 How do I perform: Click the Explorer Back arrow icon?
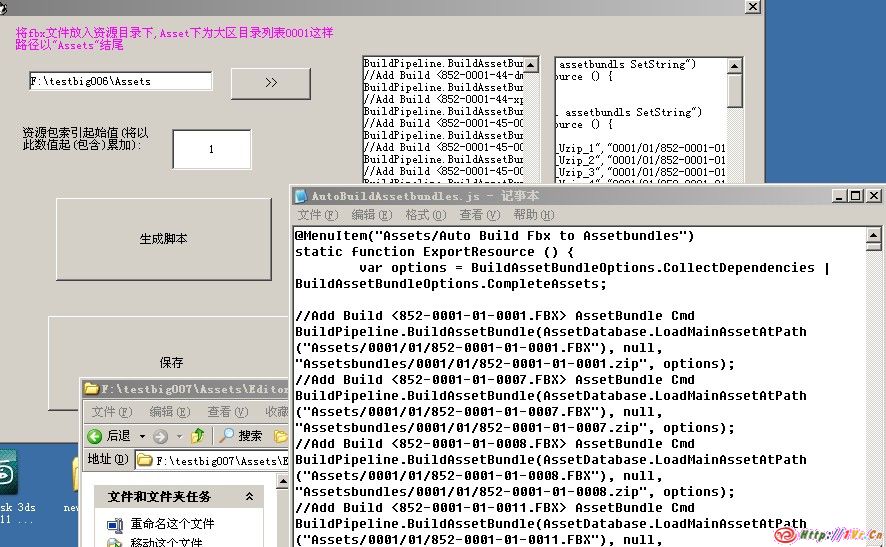pos(96,436)
